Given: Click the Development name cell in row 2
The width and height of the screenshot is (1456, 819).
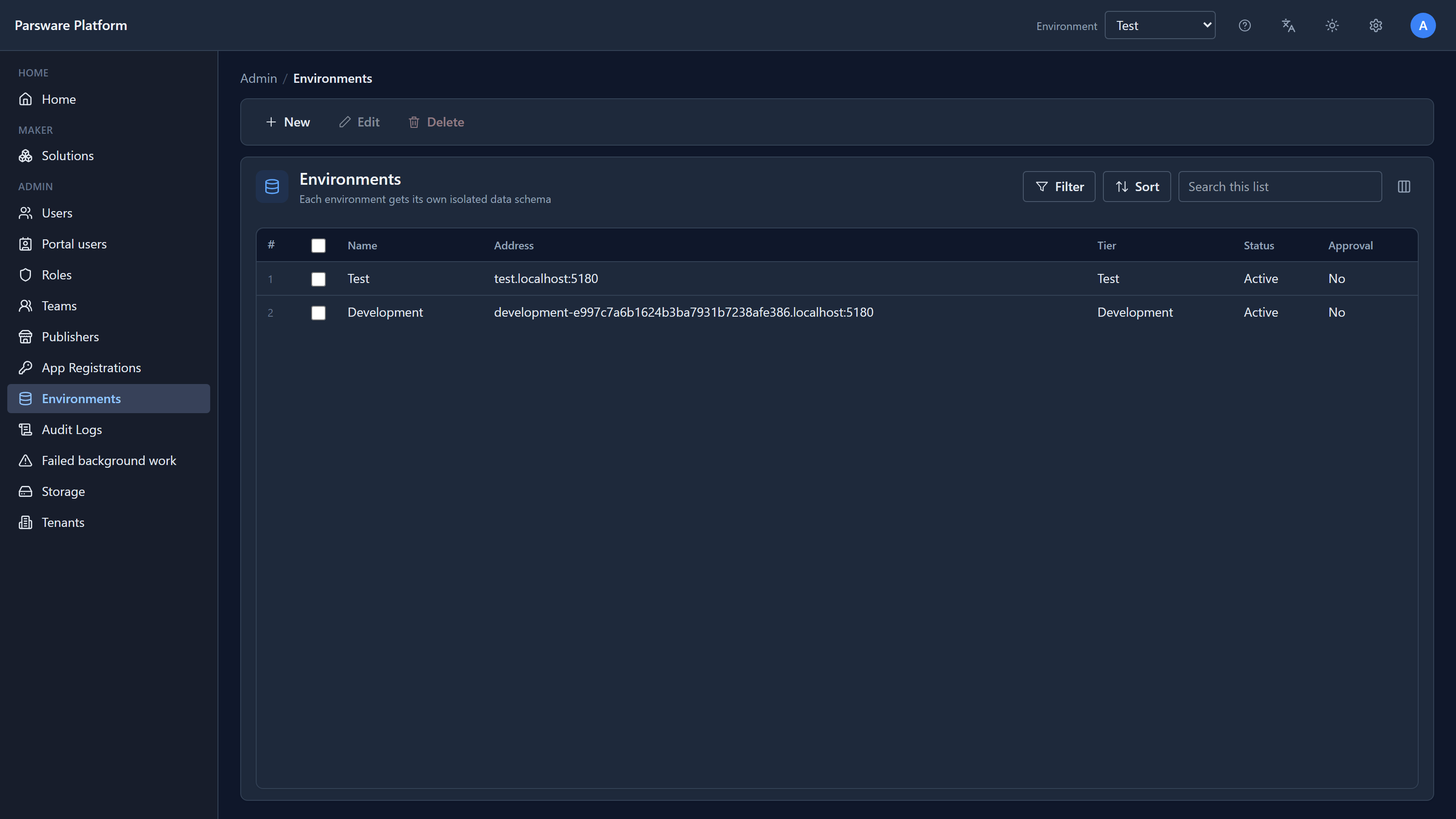Looking at the screenshot, I should pos(385,313).
